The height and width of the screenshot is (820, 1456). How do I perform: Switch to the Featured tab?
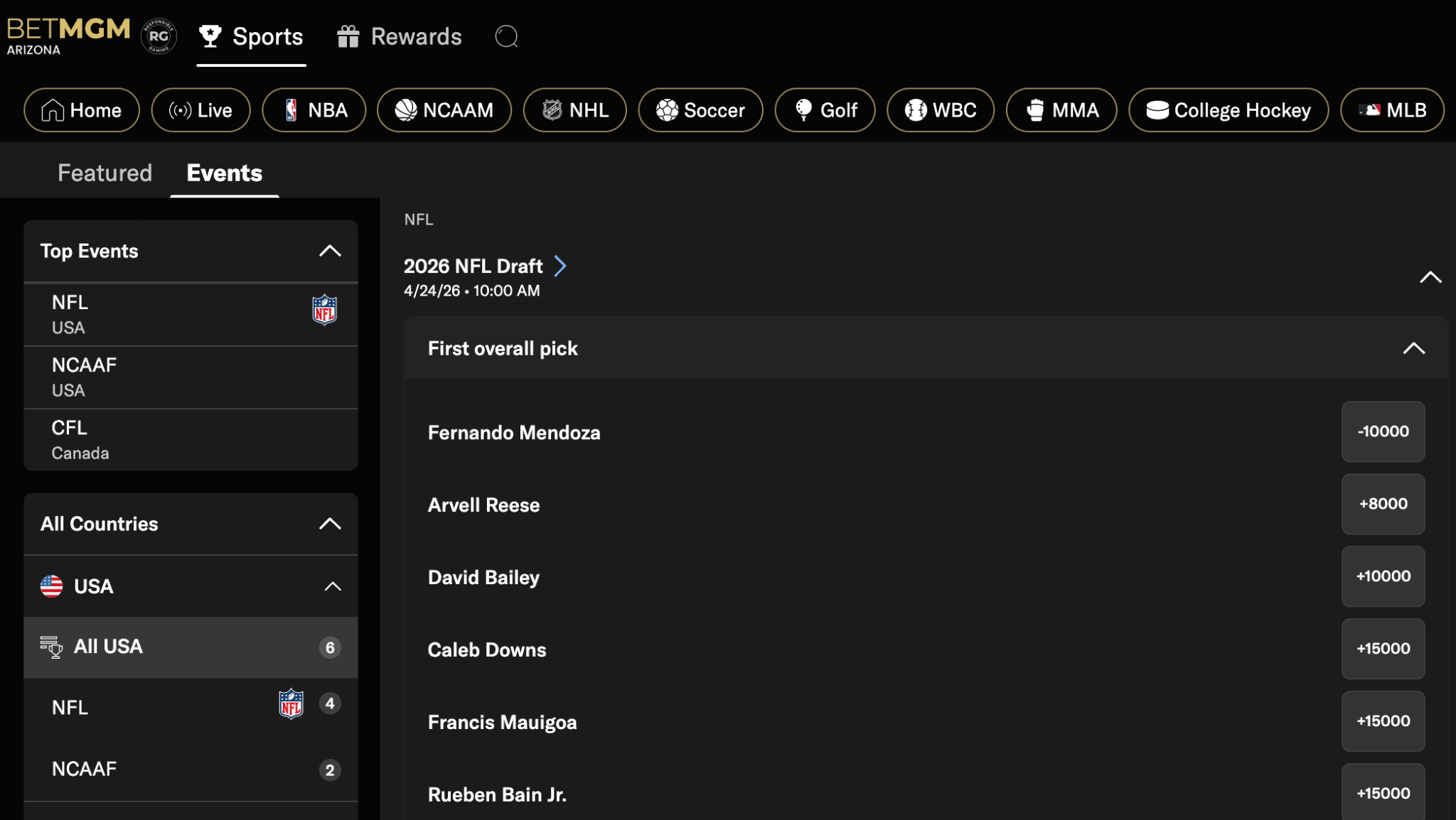[105, 173]
